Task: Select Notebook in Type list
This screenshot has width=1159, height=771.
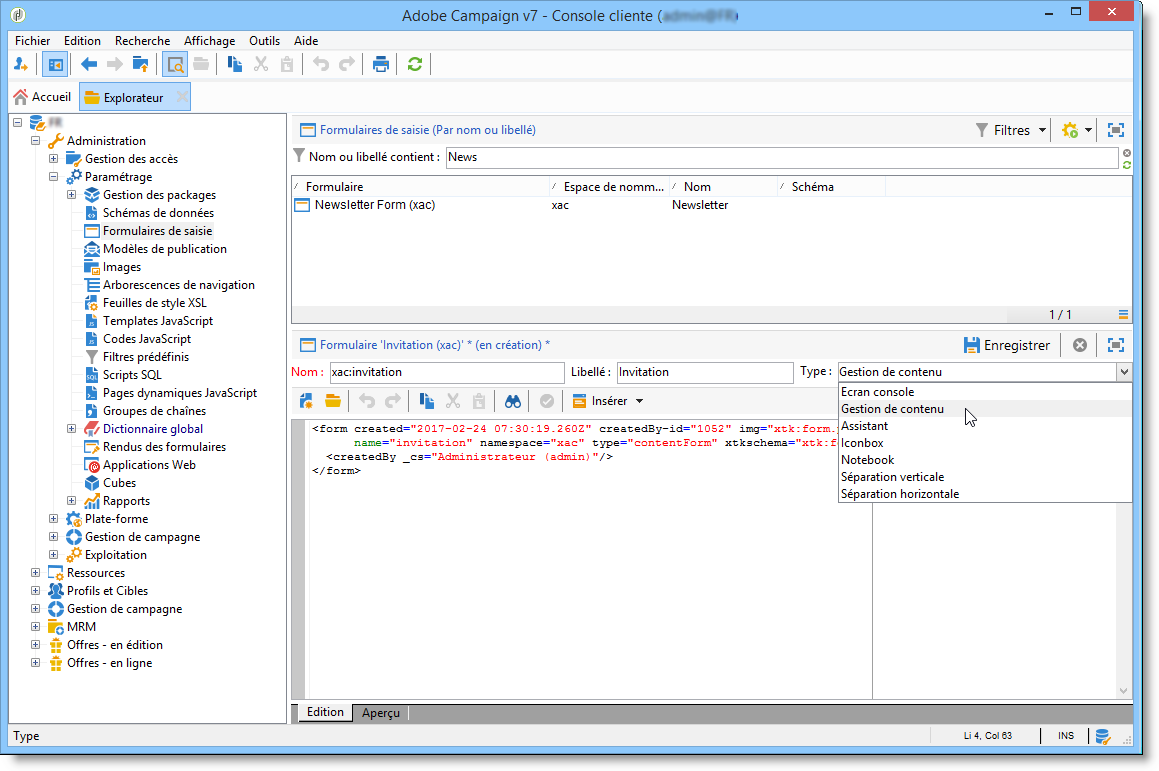Action: 985,460
